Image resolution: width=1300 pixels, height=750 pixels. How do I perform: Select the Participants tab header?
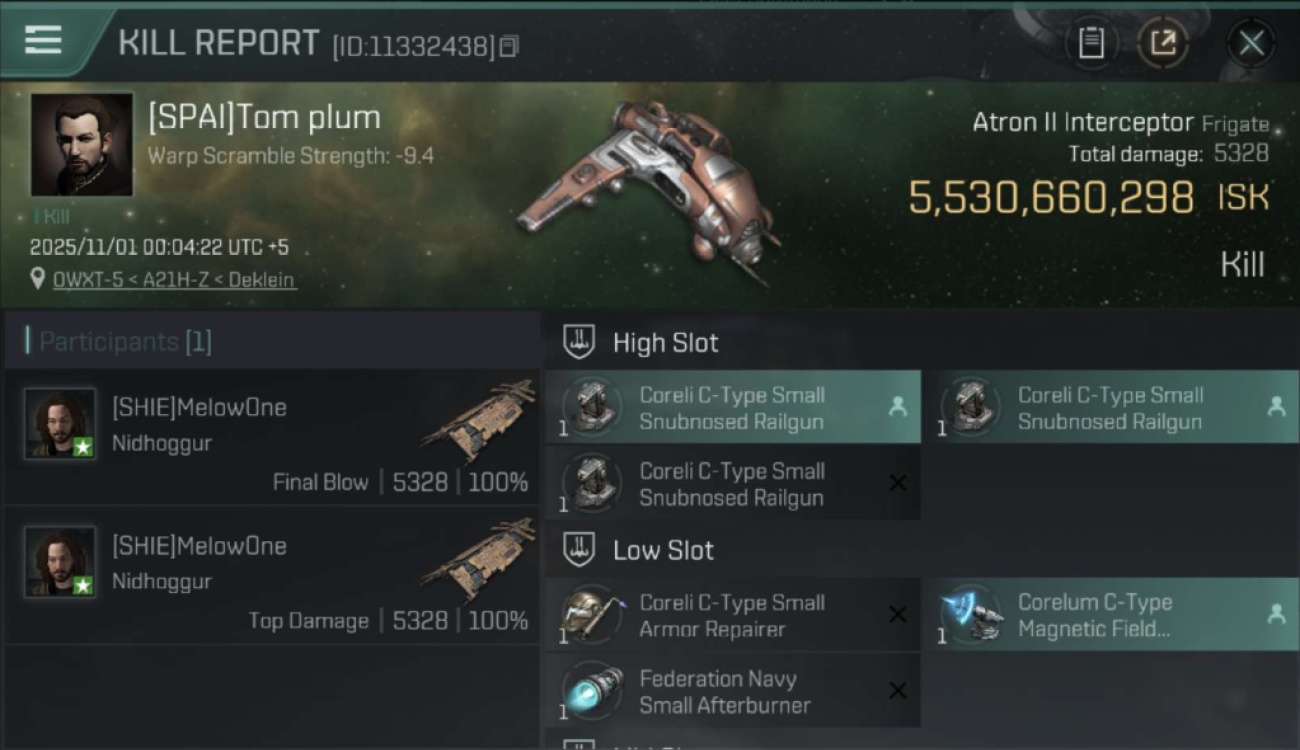tap(125, 342)
